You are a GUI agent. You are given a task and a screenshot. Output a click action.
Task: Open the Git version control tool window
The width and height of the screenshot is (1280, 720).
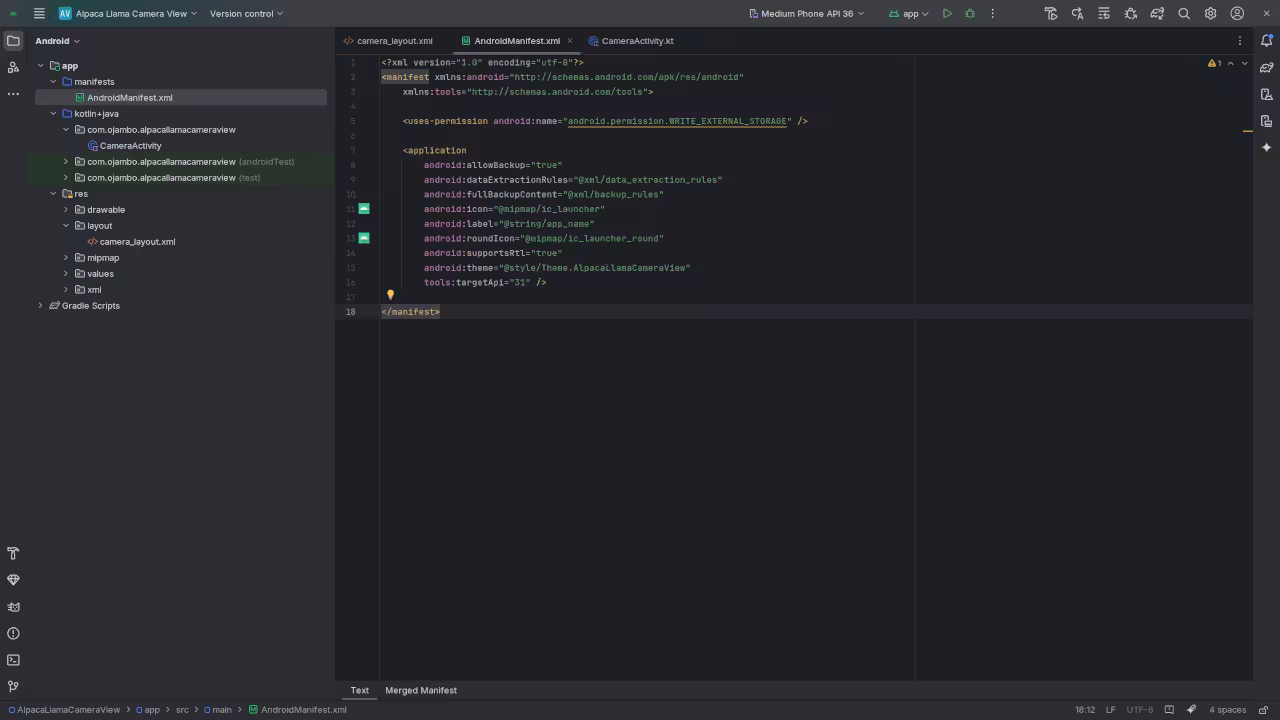tap(13, 686)
